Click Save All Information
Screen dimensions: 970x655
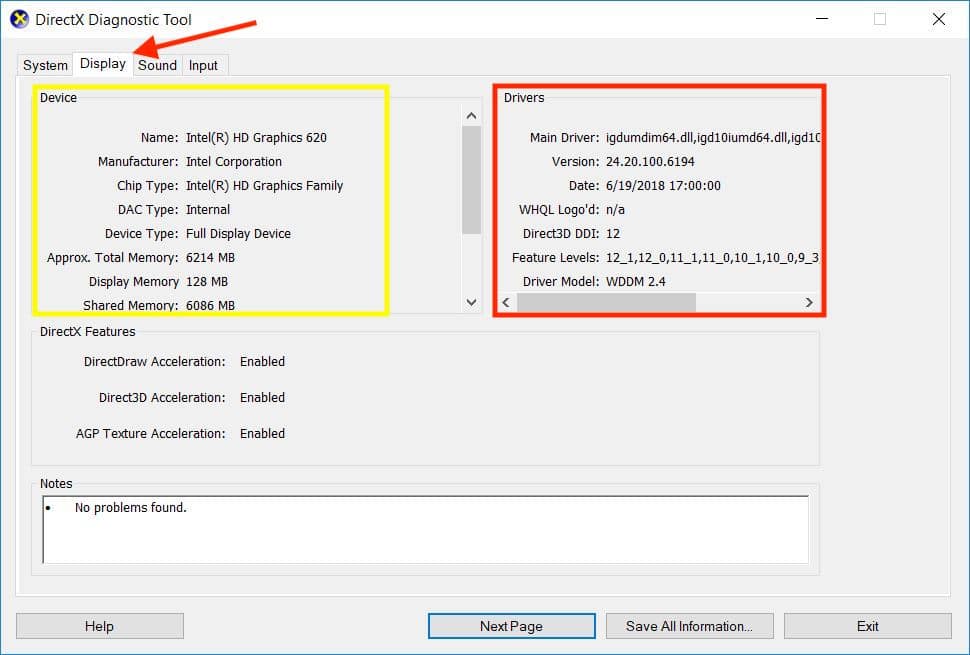coord(689,625)
